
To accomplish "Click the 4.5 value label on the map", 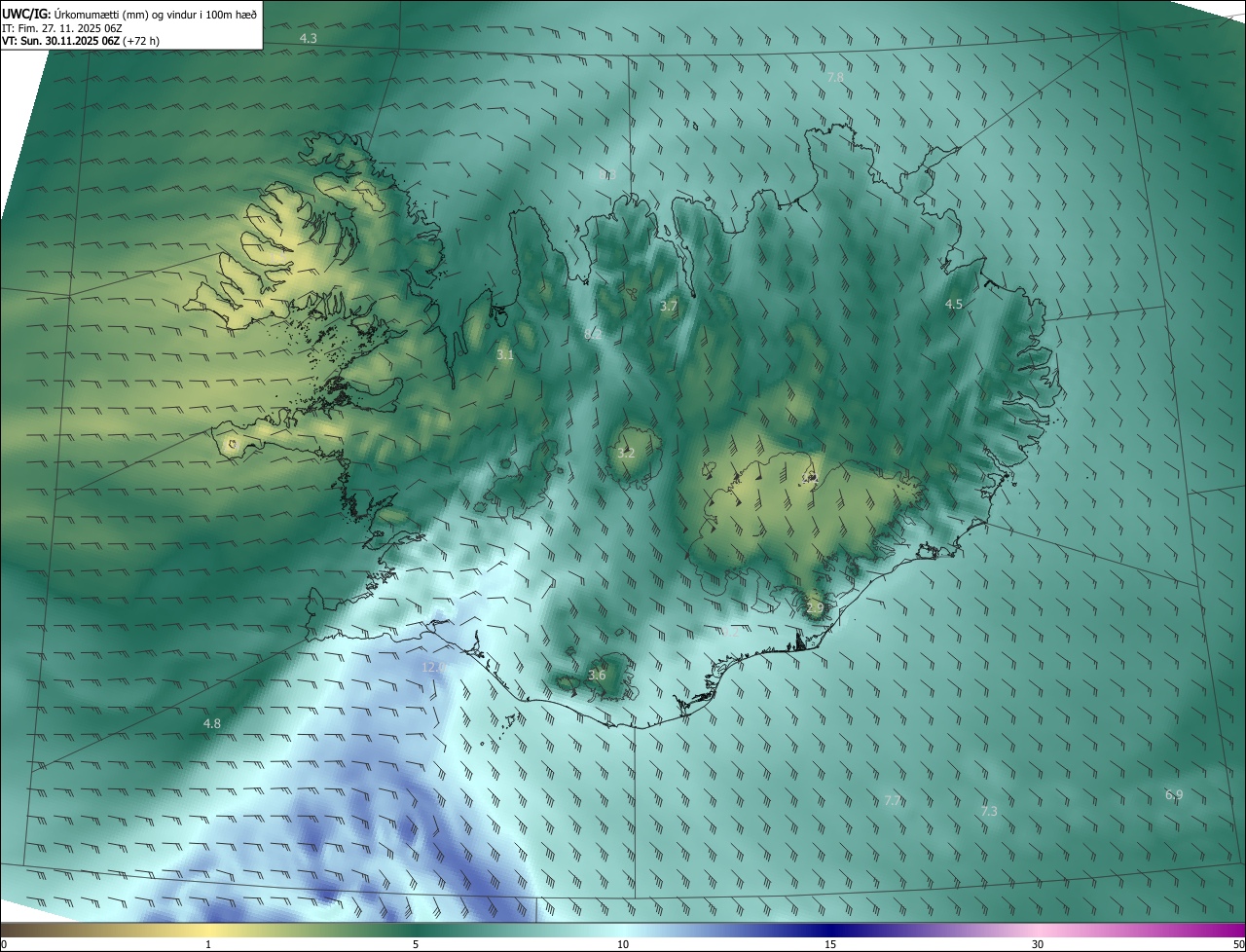I will click(x=954, y=304).
